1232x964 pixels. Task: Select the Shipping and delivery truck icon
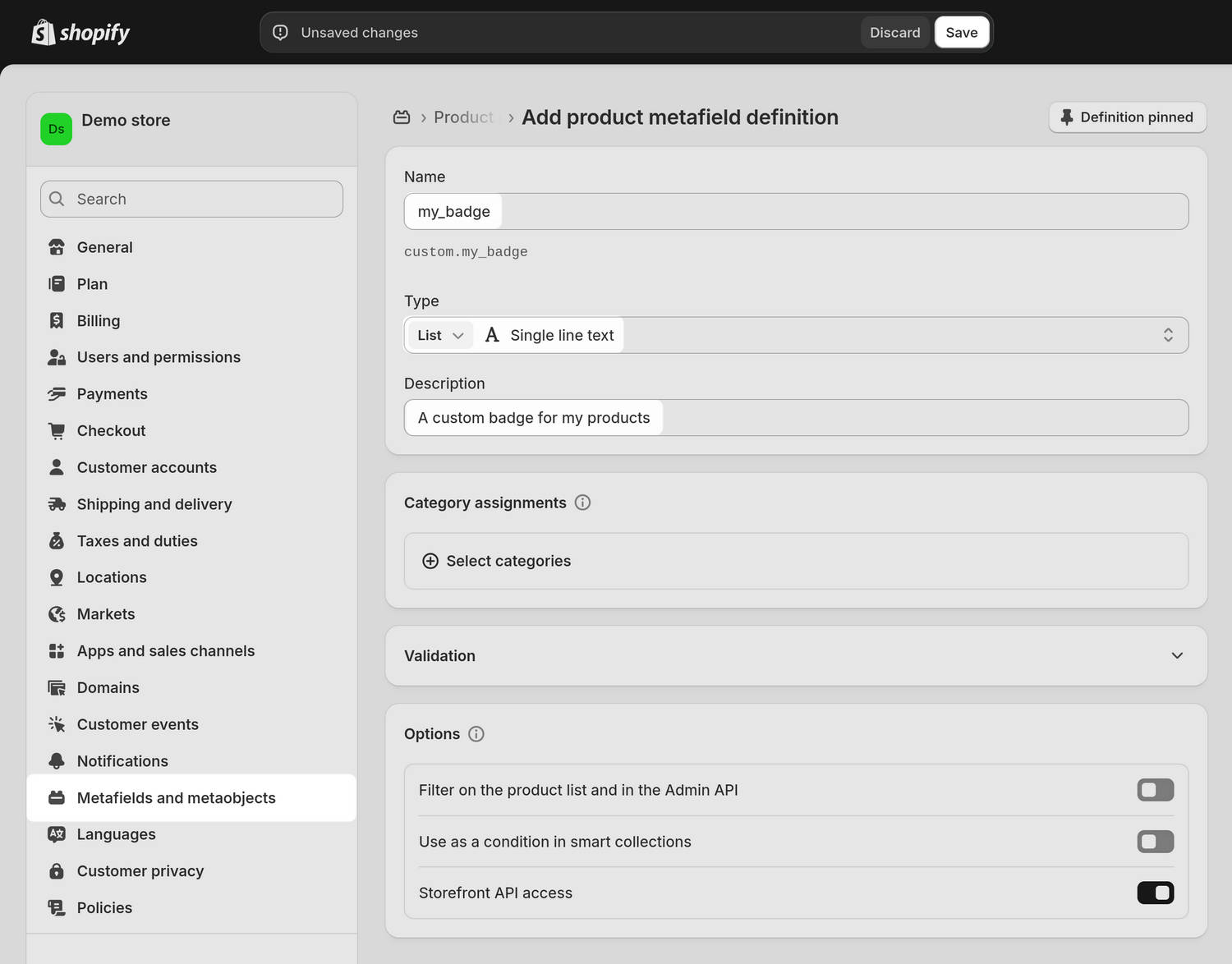(56, 503)
